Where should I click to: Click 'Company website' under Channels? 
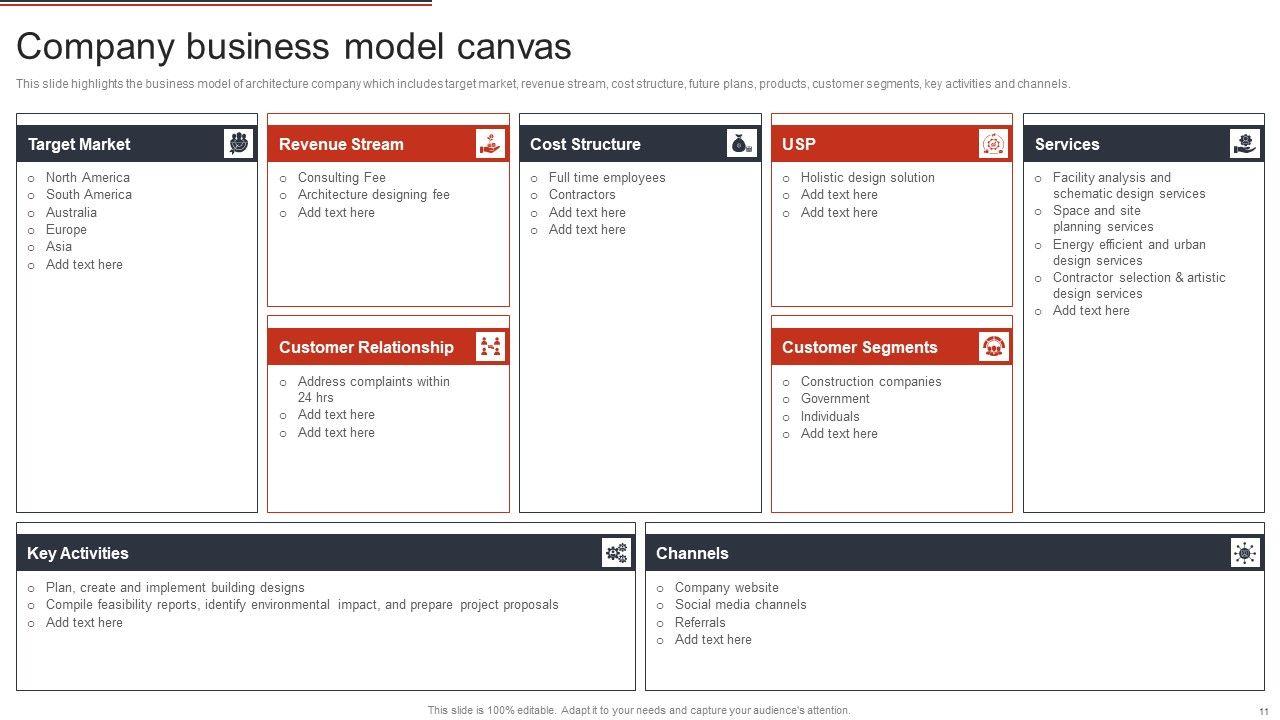tap(726, 588)
